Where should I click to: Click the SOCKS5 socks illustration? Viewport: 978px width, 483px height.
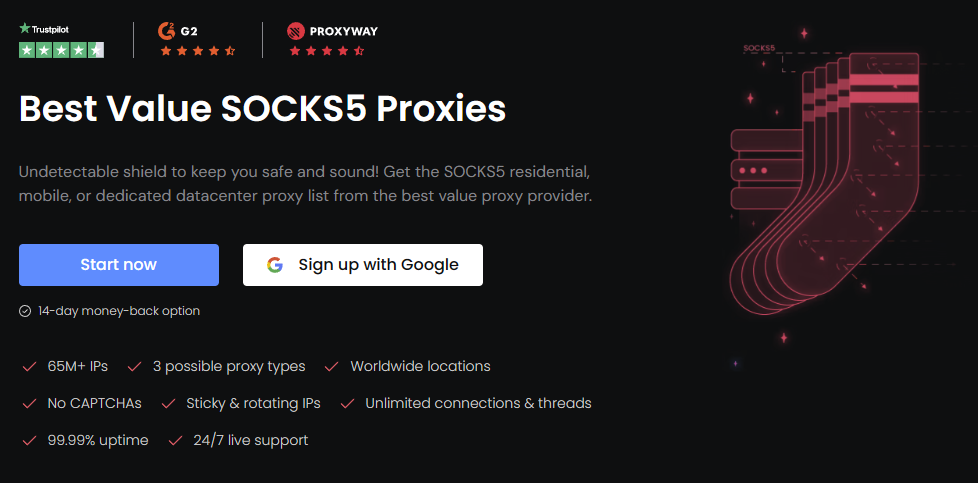tap(830, 190)
